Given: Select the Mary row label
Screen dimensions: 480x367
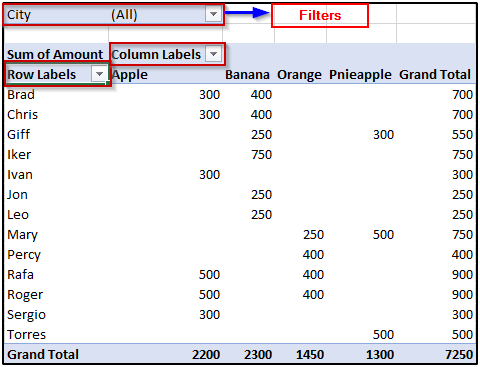Looking at the screenshot, I should click(22, 235).
